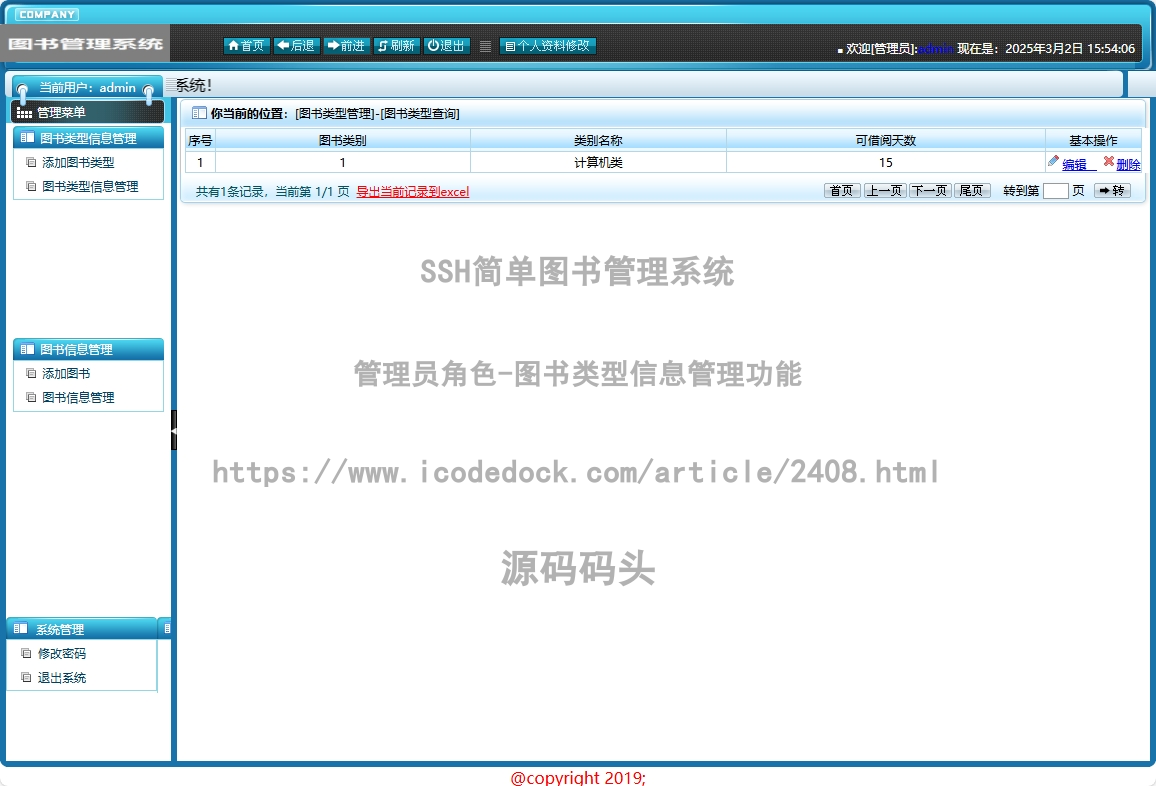Collapse the 图书类型信息管理 menu section header
The image size is (1156, 786).
pos(88,138)
